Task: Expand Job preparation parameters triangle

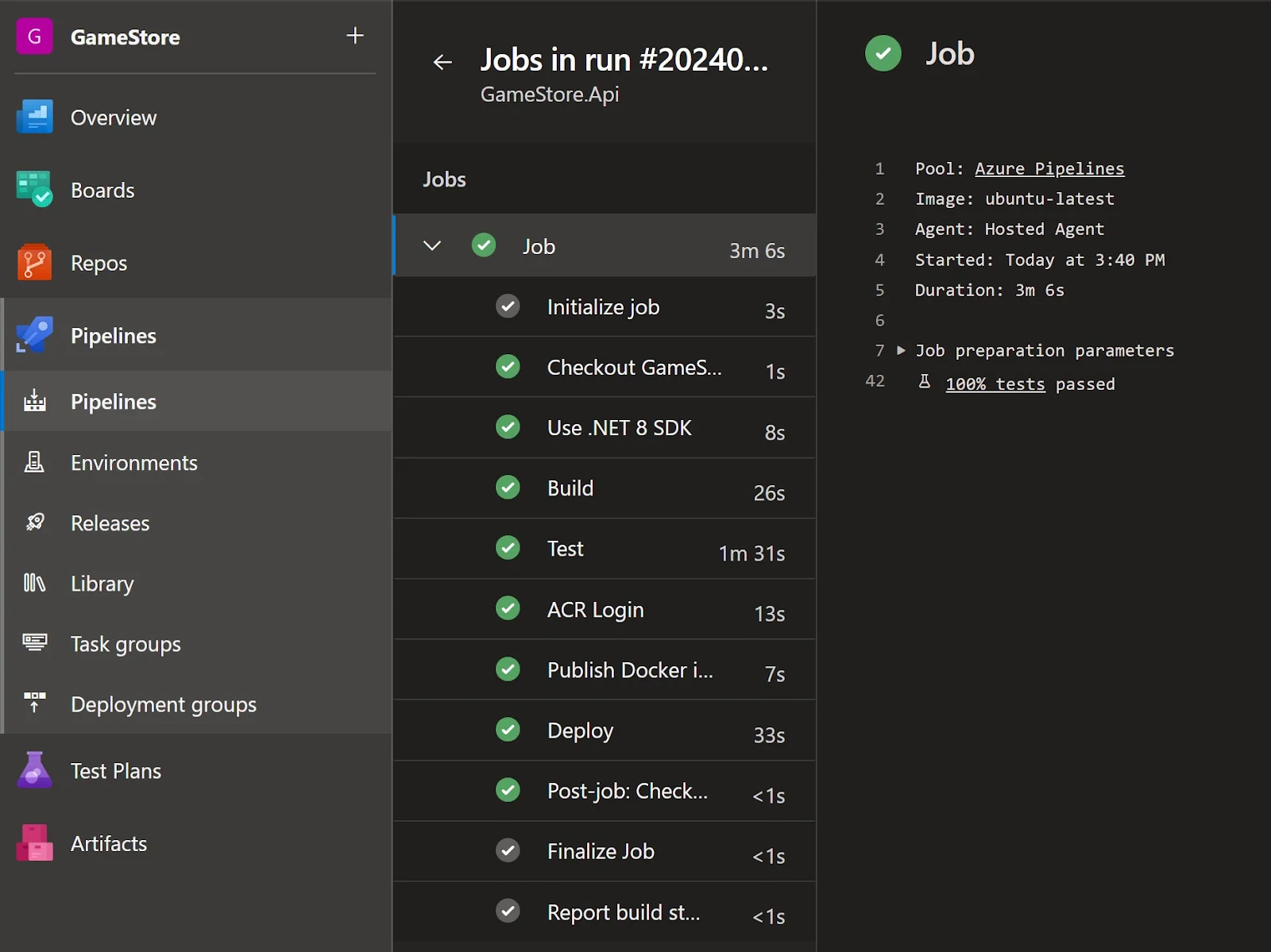Action: coord(901,350)
